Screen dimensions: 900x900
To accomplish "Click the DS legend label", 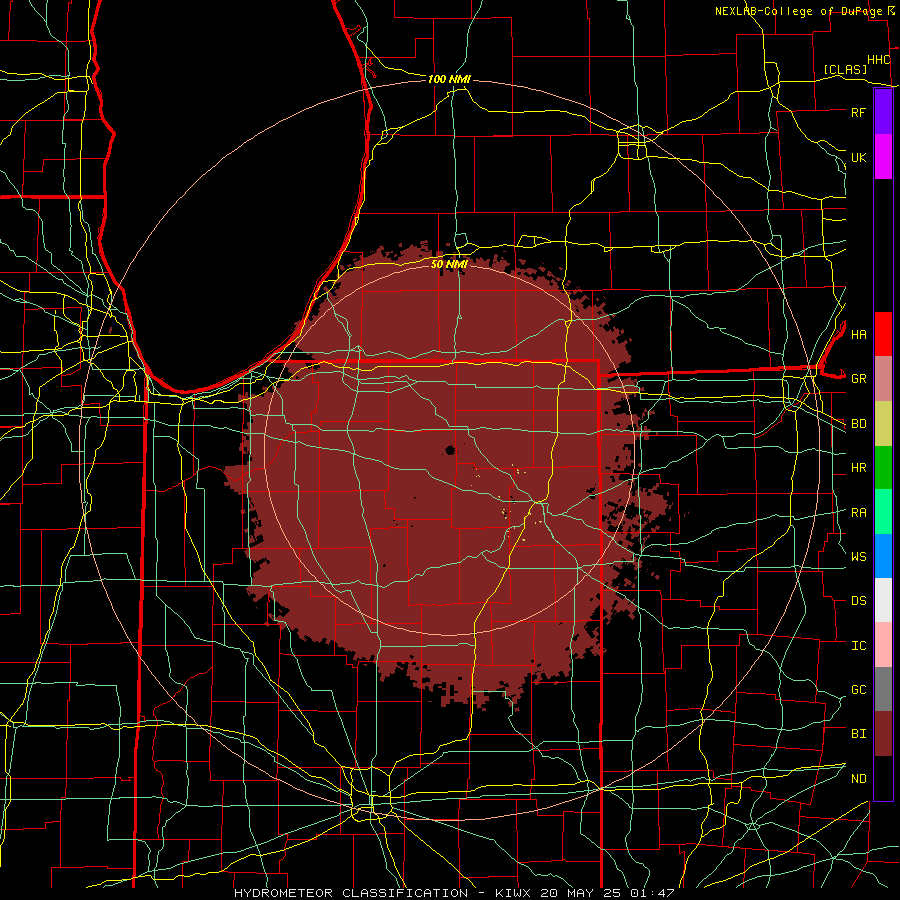I will tap(858, 601).
